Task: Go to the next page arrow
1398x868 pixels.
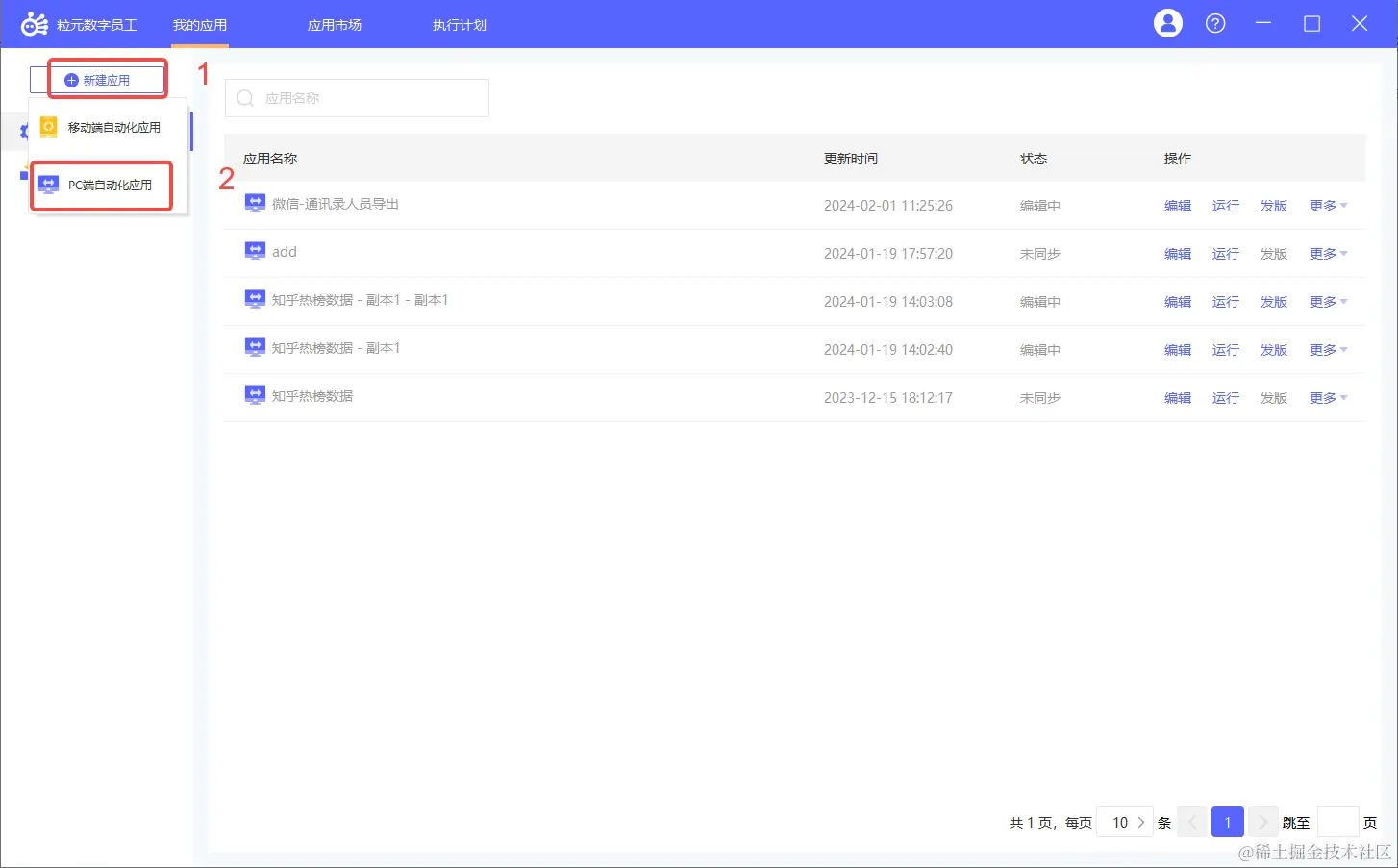Action: pyautogui.click(x=1263, y=822)
